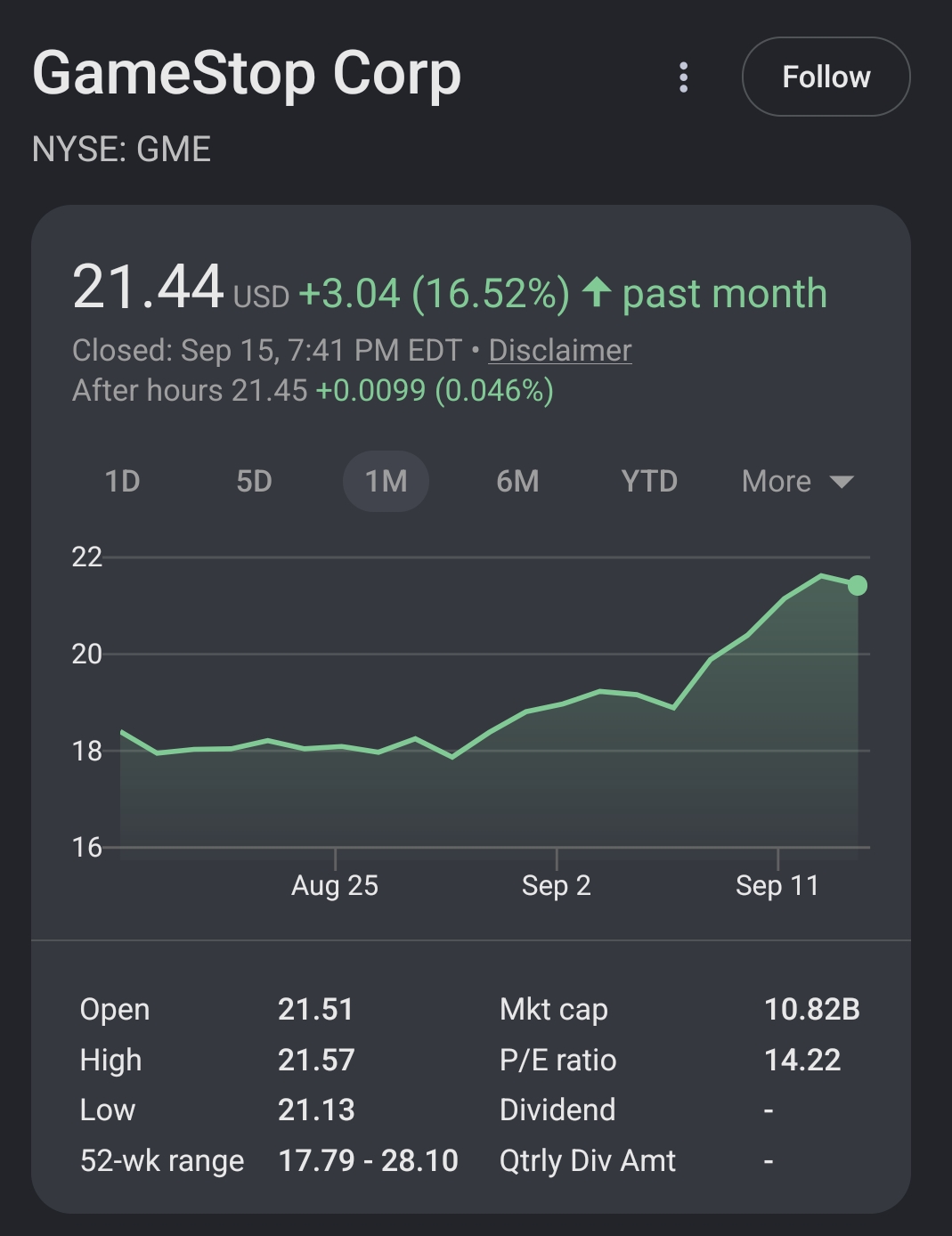Click the current price 21.44
This screenshot has height=1236, width=952.
(148, 287)
